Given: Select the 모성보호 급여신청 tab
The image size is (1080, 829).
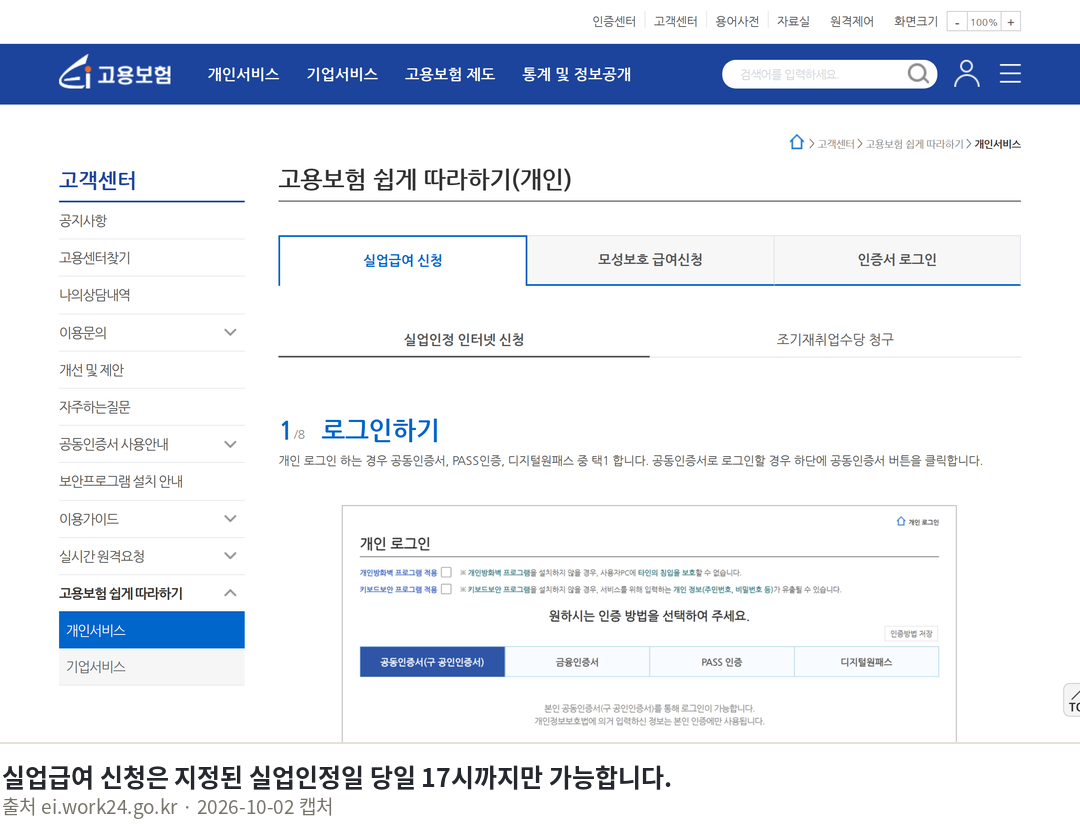Looking at the screenshot, I should (x=650, y=260).
